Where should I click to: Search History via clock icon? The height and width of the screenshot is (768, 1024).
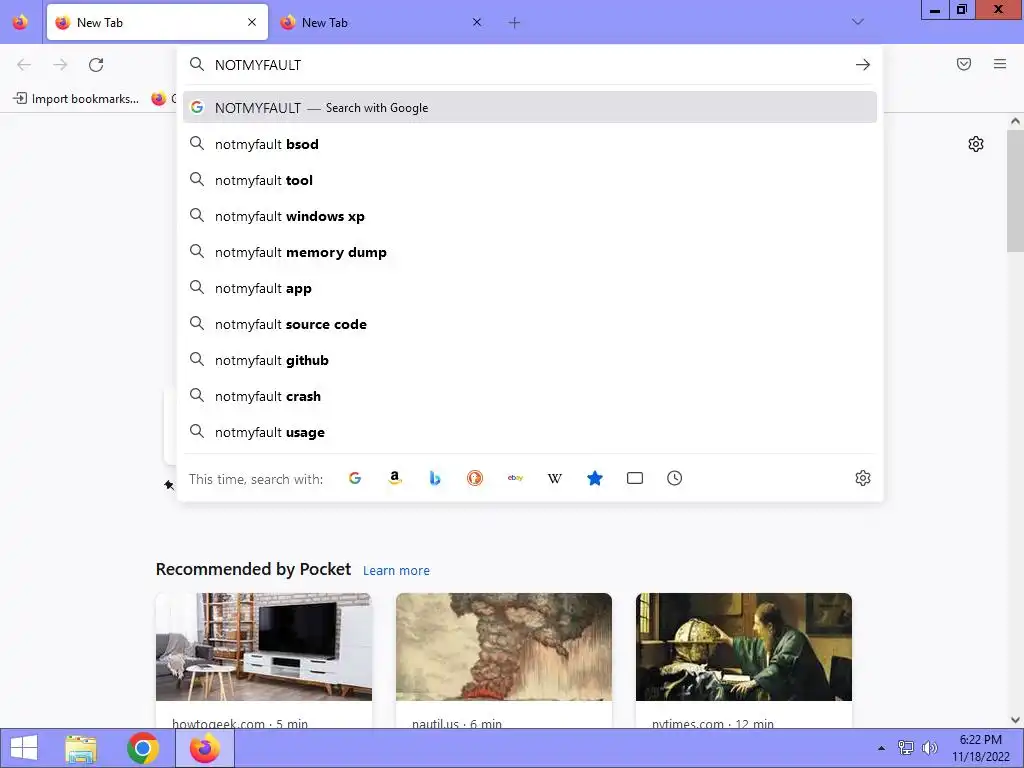(x=675, y=478)
